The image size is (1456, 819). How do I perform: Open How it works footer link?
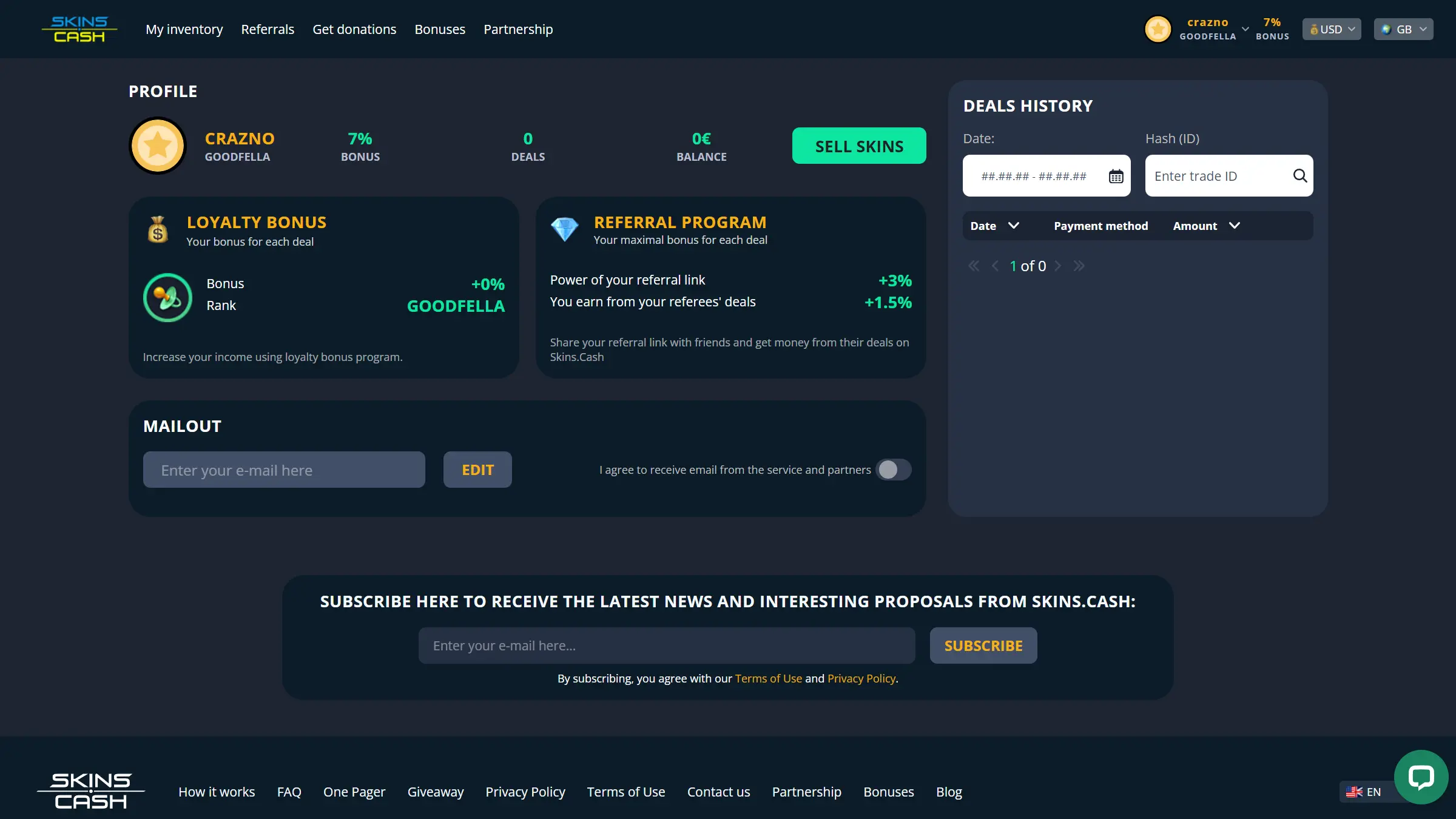click(217, 792)
